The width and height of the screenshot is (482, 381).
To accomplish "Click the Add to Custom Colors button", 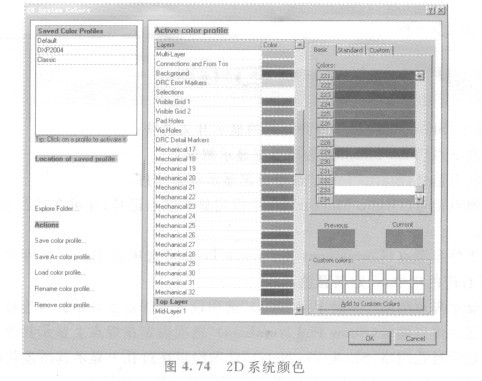I will click(x=370, y=304).
